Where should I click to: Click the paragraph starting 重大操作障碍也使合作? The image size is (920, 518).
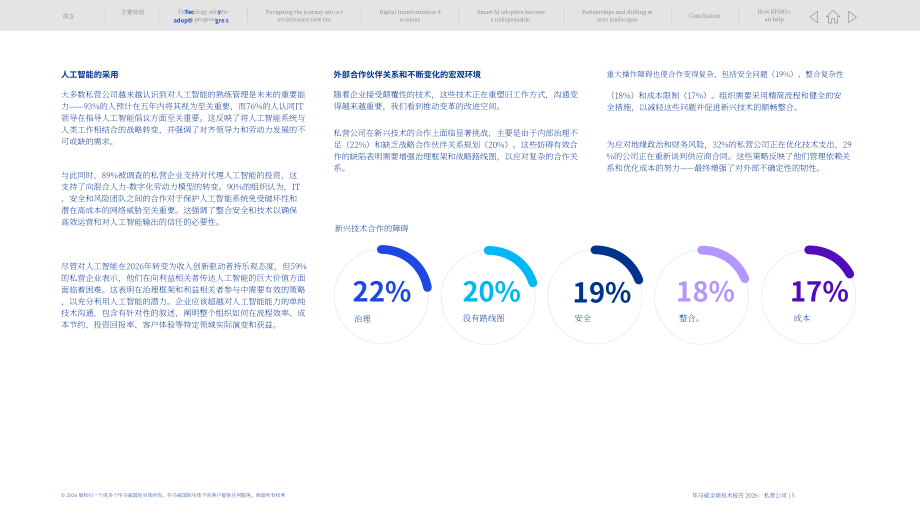point(725,90)
